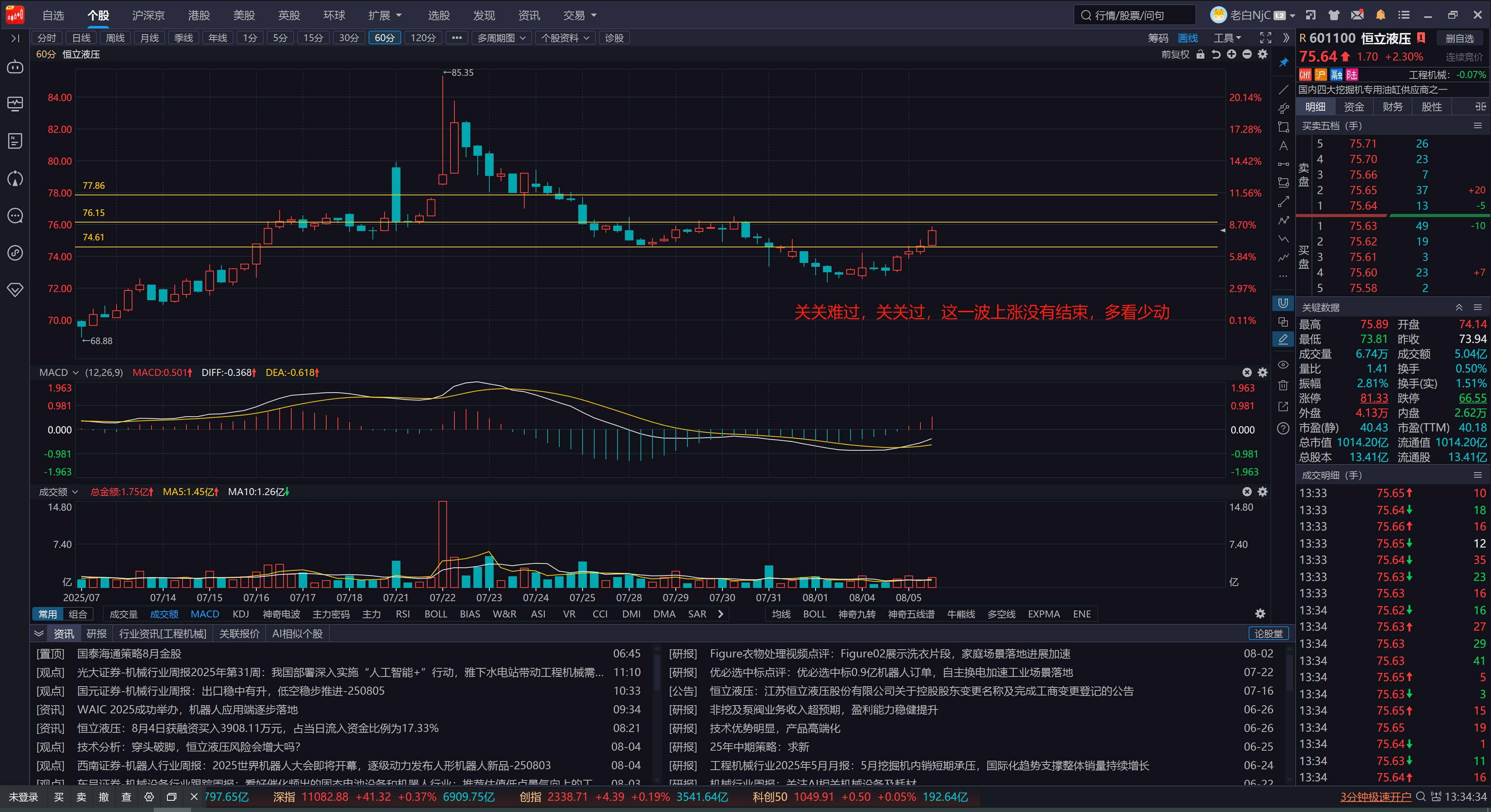
Task: Select the horizontal segment measuring tool
Action: click(x=1283, y=164)
